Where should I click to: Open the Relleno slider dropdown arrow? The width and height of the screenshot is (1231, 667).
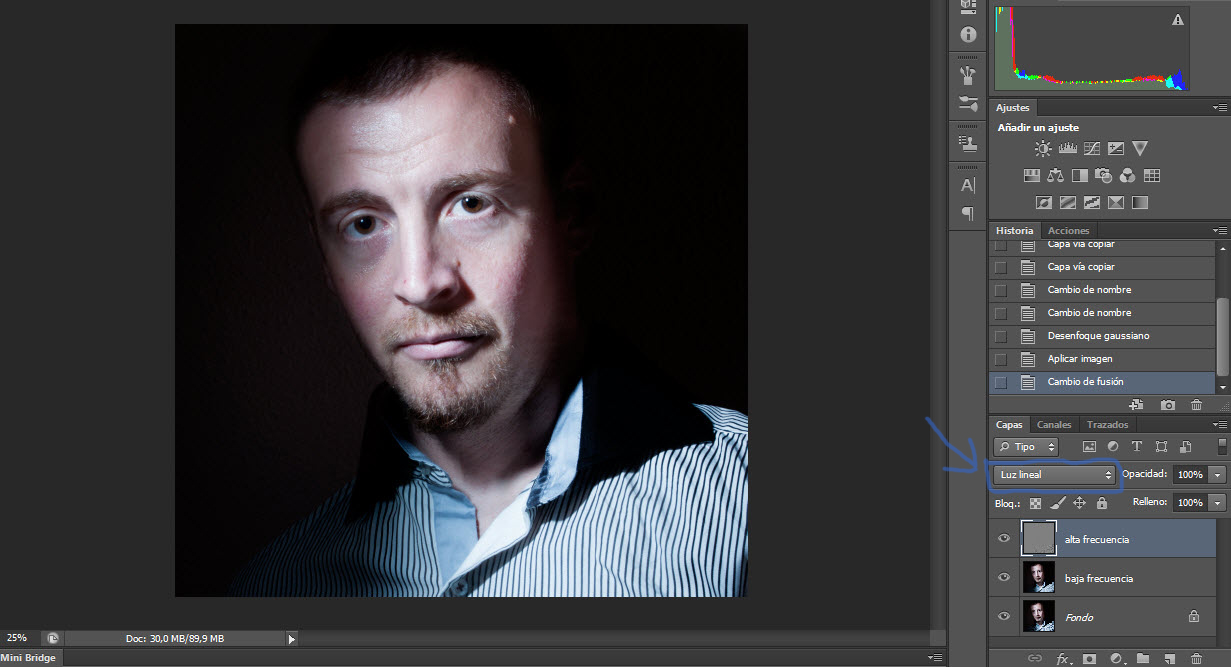pyautogui.click(x=1218, y=503)
